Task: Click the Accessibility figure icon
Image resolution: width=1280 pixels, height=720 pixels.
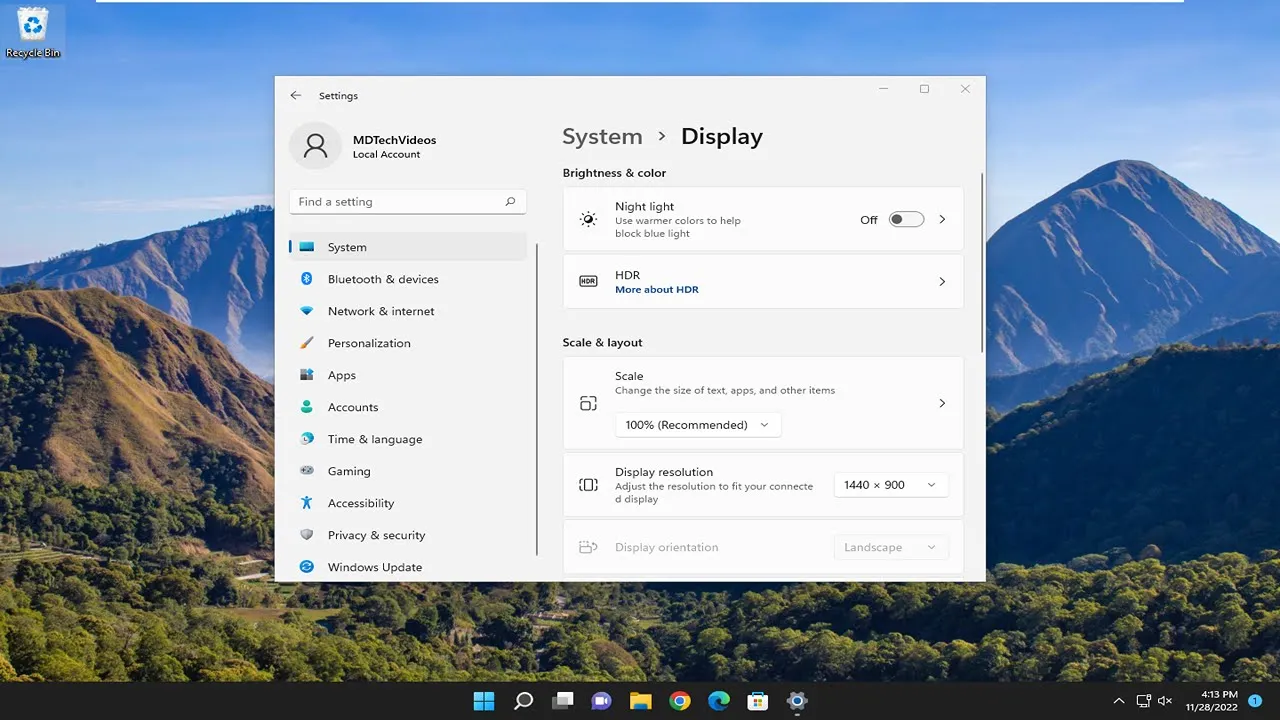Action: point(307,503)
